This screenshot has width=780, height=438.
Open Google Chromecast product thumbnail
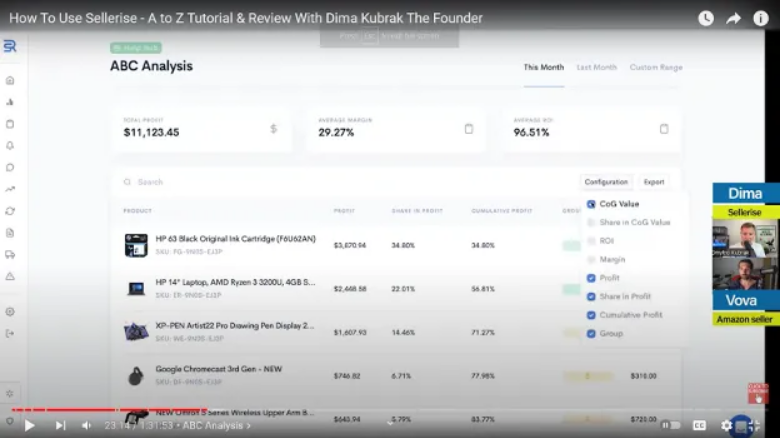(x=136, y=376)
